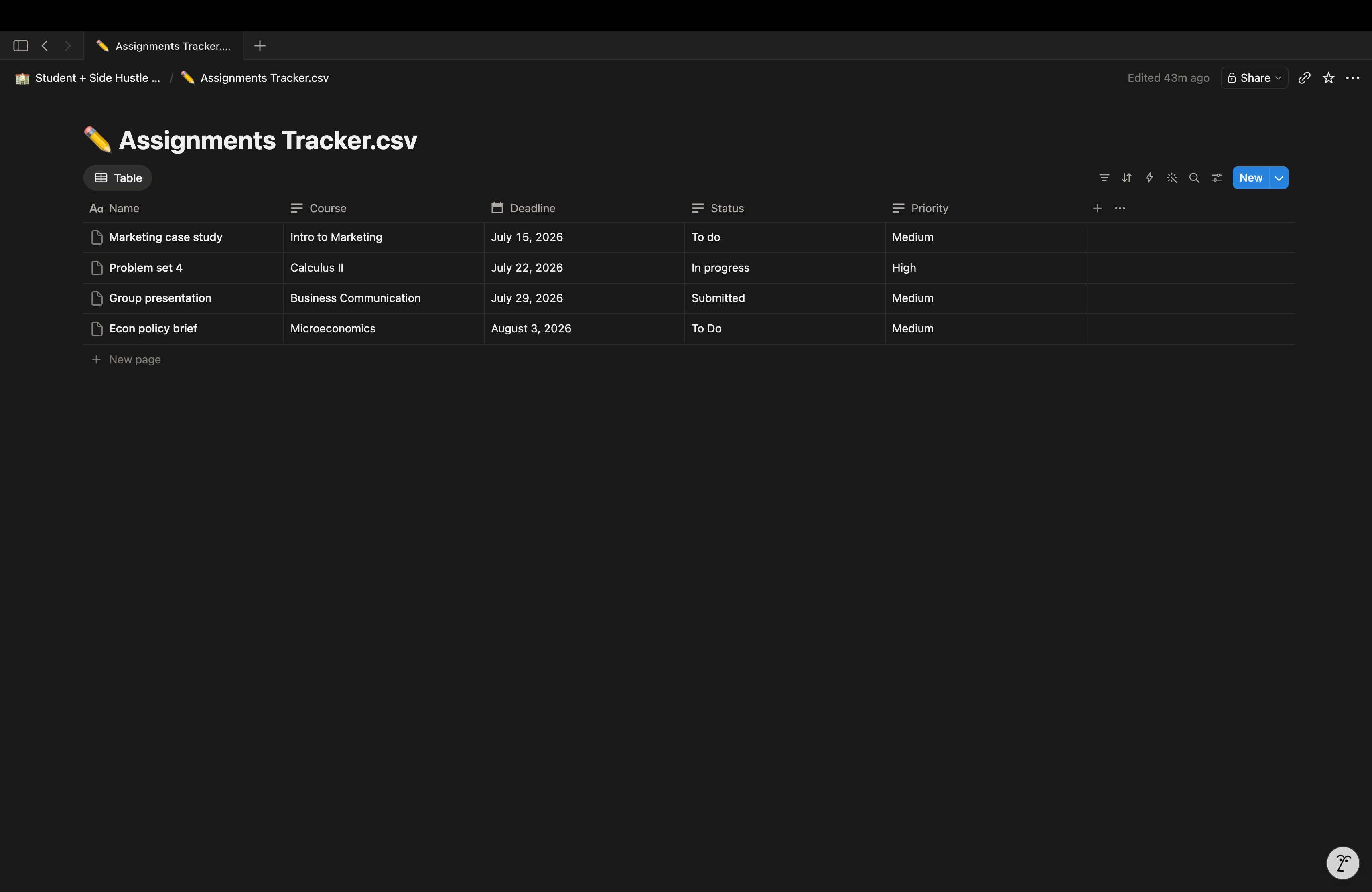Add page to favorites star
The width and height of the screenshot is (1372, 892).
pos(1329,78)
